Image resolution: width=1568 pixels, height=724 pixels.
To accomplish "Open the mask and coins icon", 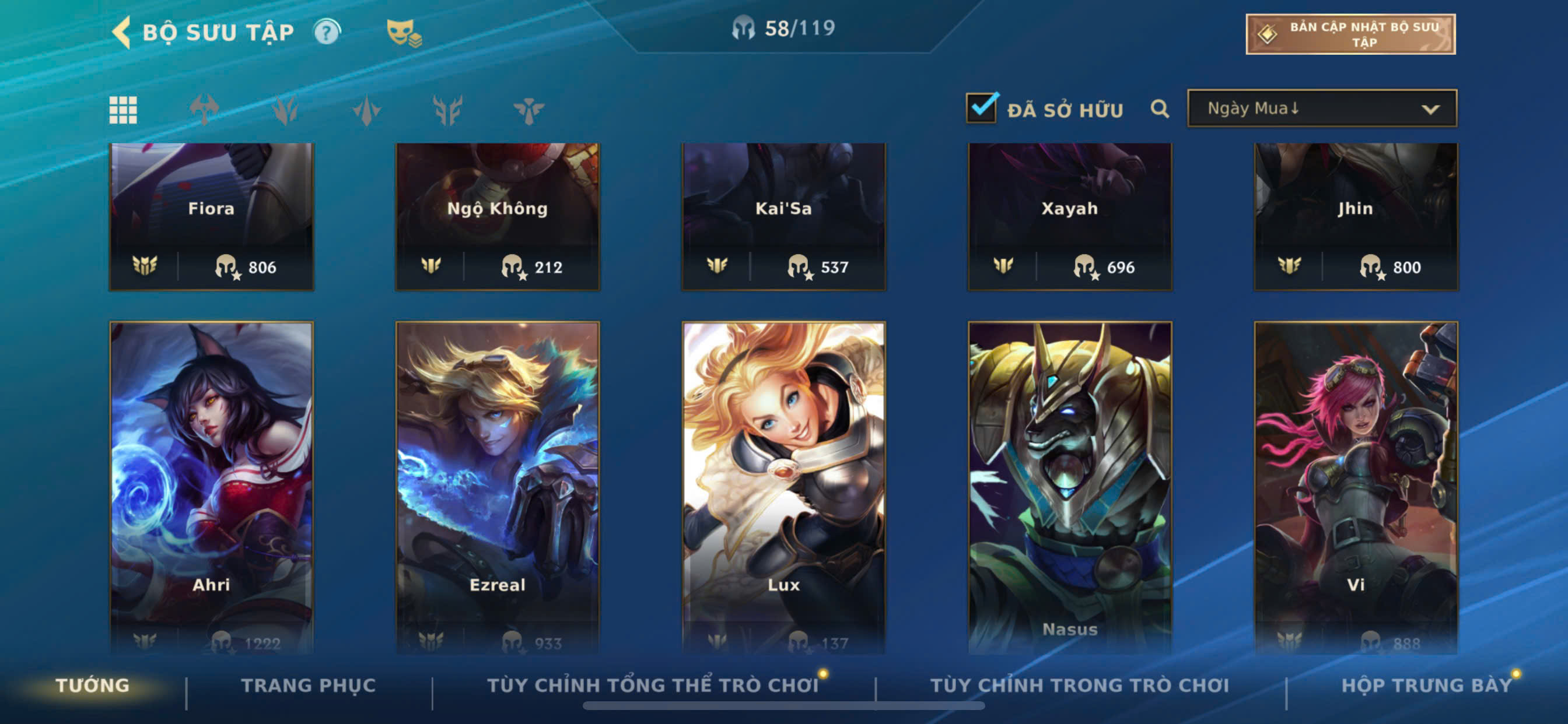I will tap(404, 33).
